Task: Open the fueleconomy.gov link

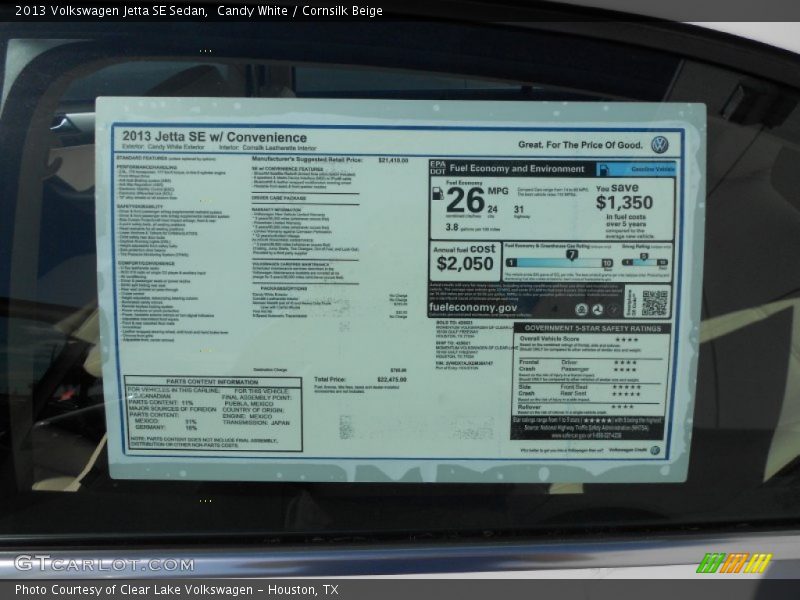Action: [472, 308]
